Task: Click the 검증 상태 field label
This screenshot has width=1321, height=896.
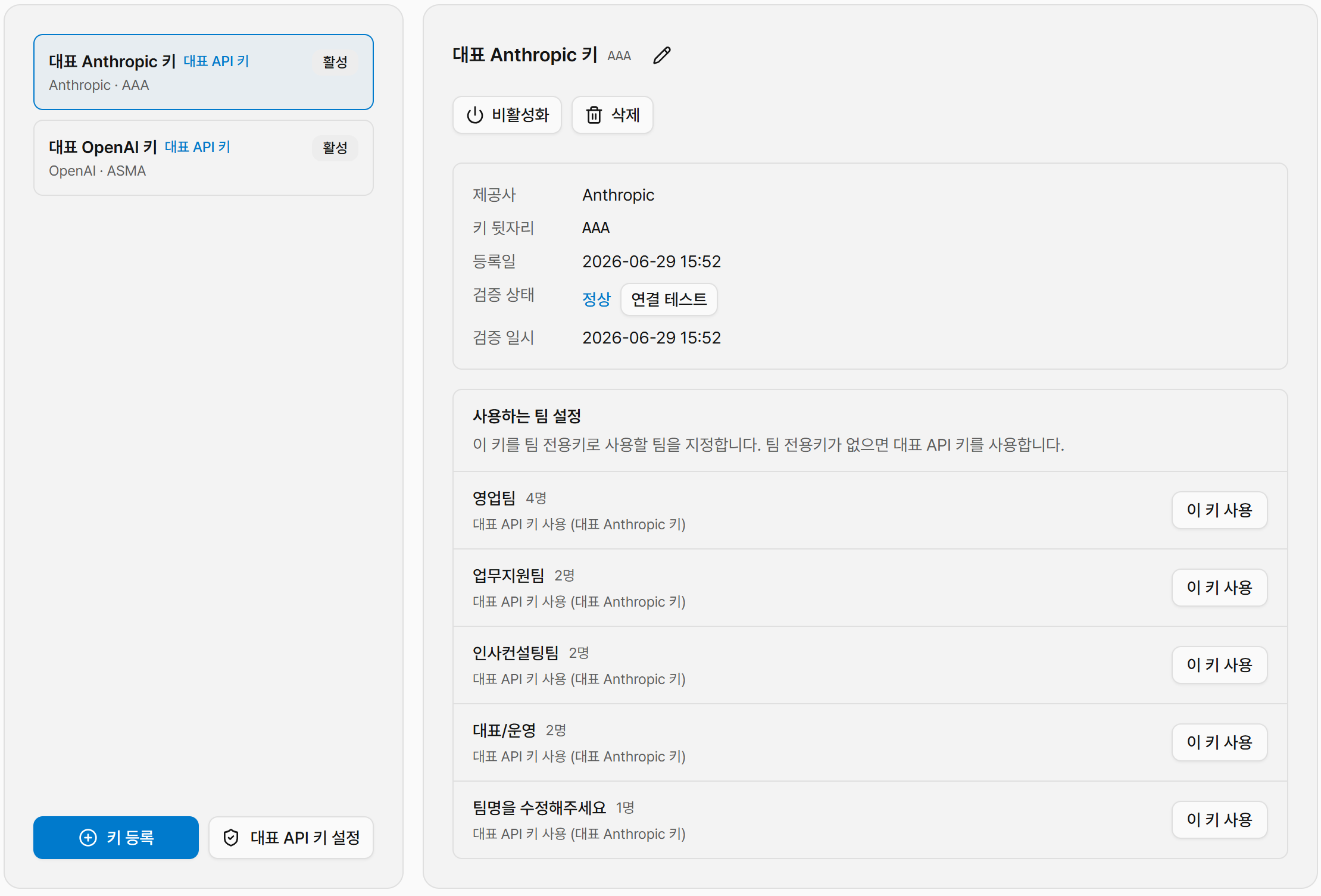Action: [504, 295]
